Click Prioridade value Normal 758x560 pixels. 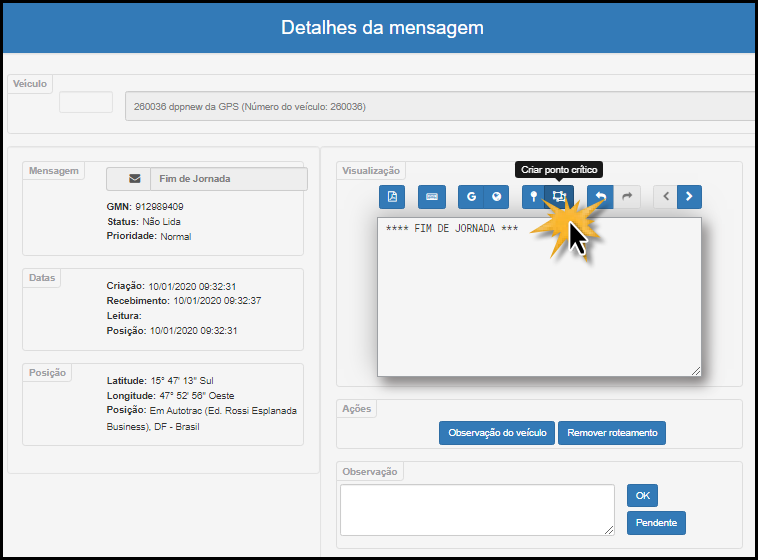tap(175, 237)
